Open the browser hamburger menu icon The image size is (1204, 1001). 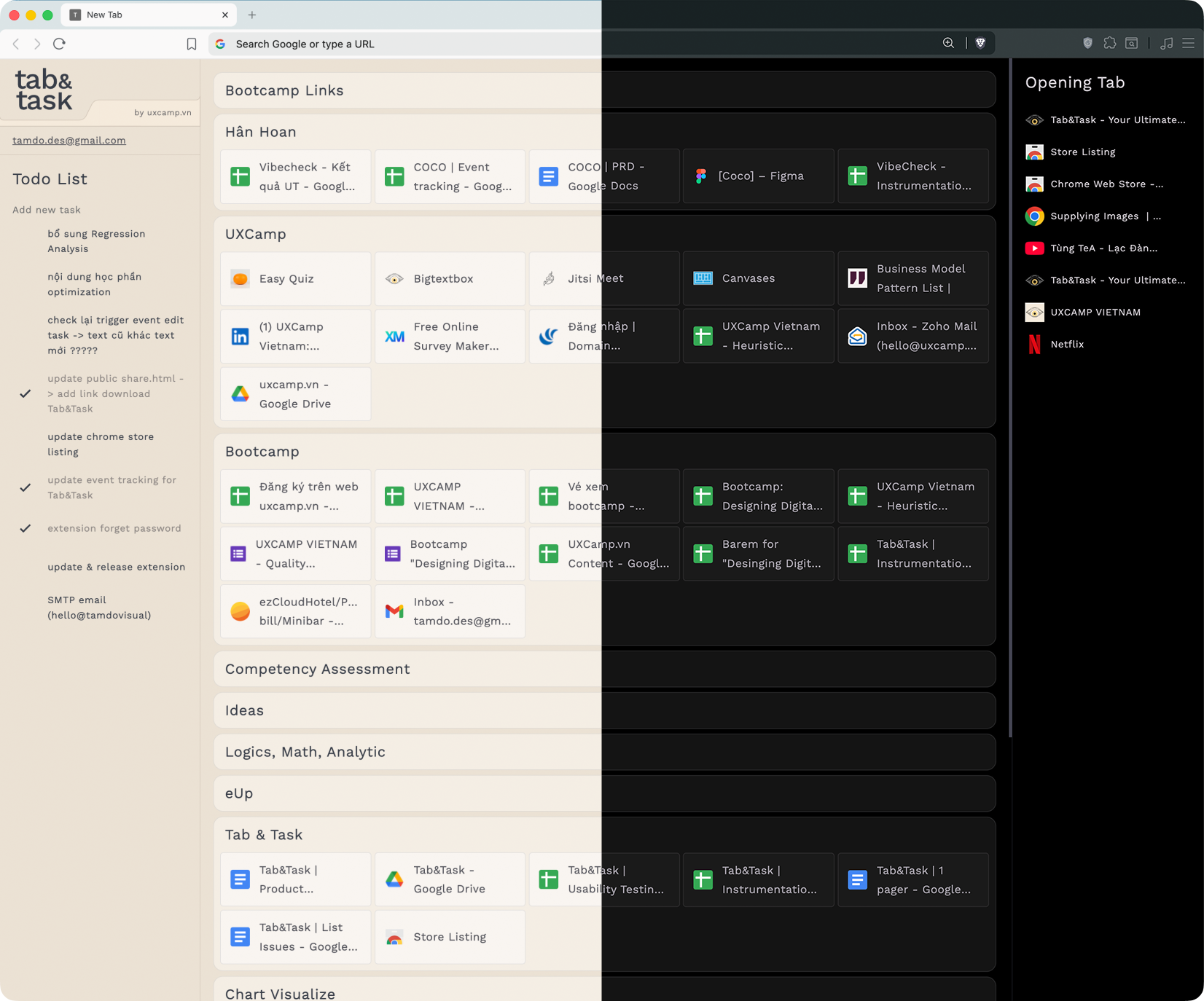(x=1188, y=43)
